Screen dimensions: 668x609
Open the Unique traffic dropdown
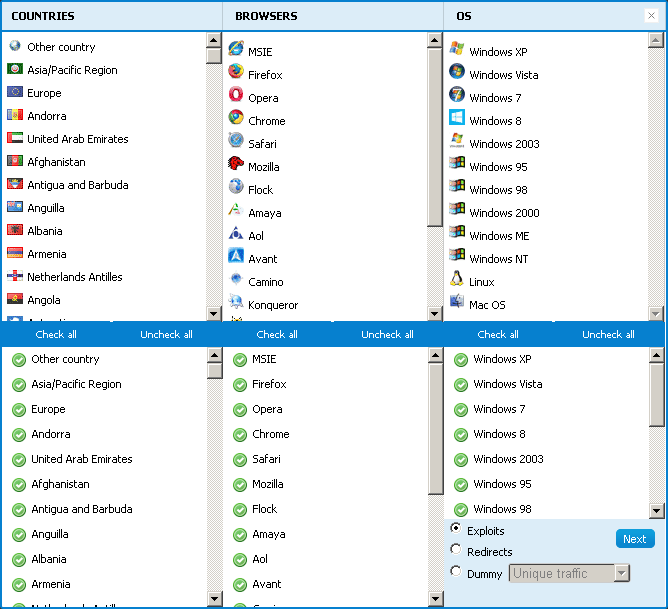(569, 573)
